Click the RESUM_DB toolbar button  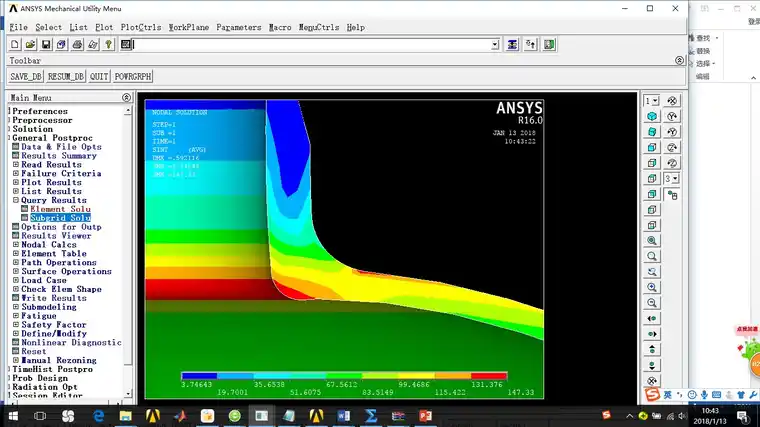pos(66,77)
